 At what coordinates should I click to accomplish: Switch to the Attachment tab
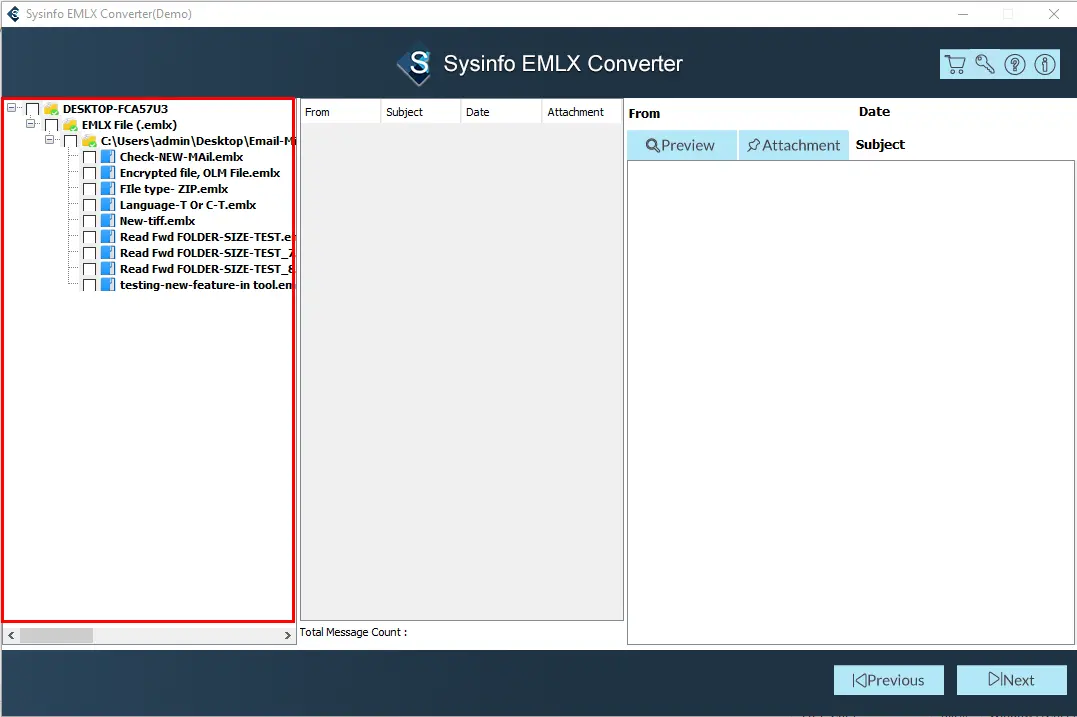[x=794, y=145]
